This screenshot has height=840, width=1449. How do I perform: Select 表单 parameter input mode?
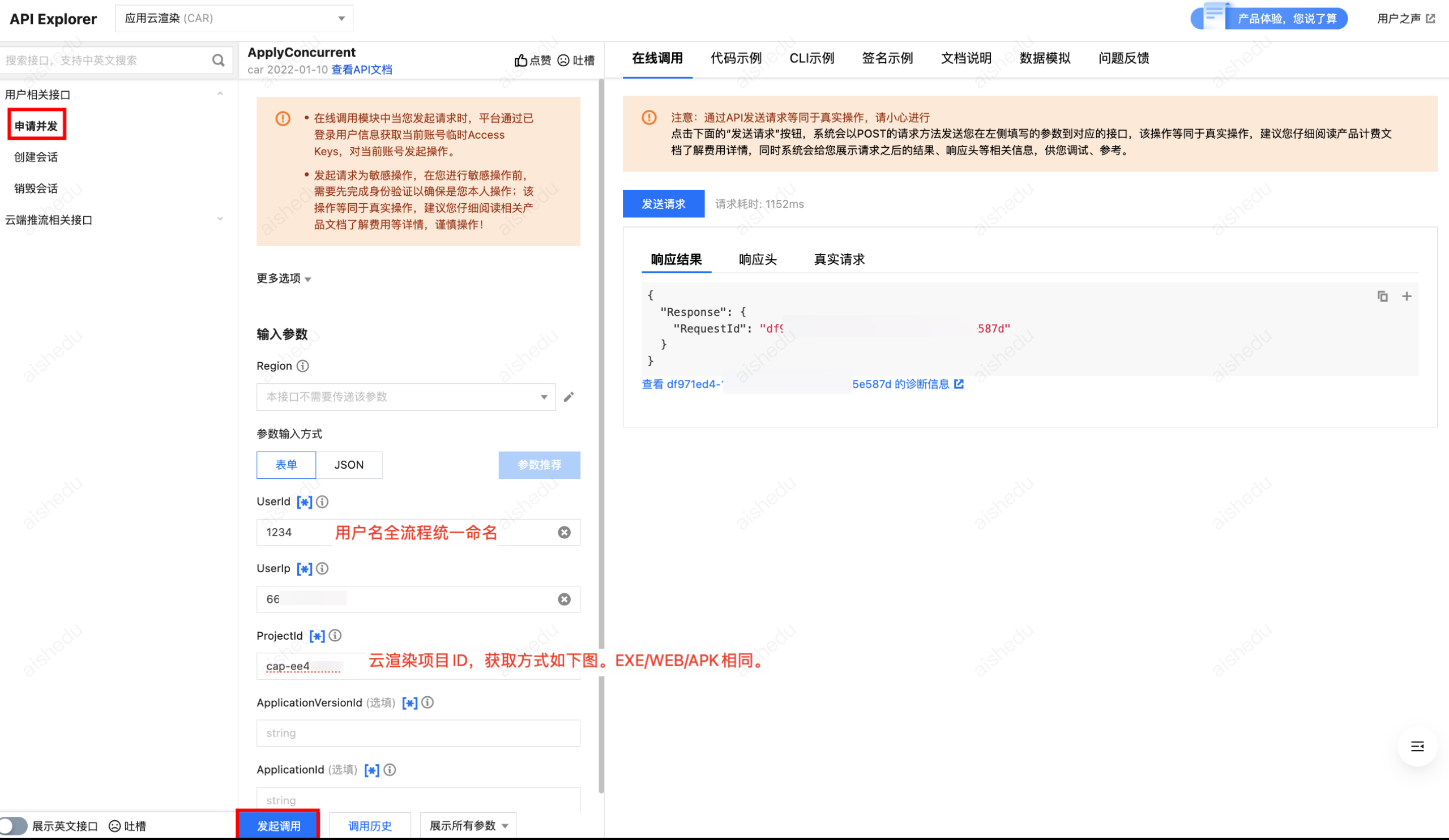[x=286, y=465]
